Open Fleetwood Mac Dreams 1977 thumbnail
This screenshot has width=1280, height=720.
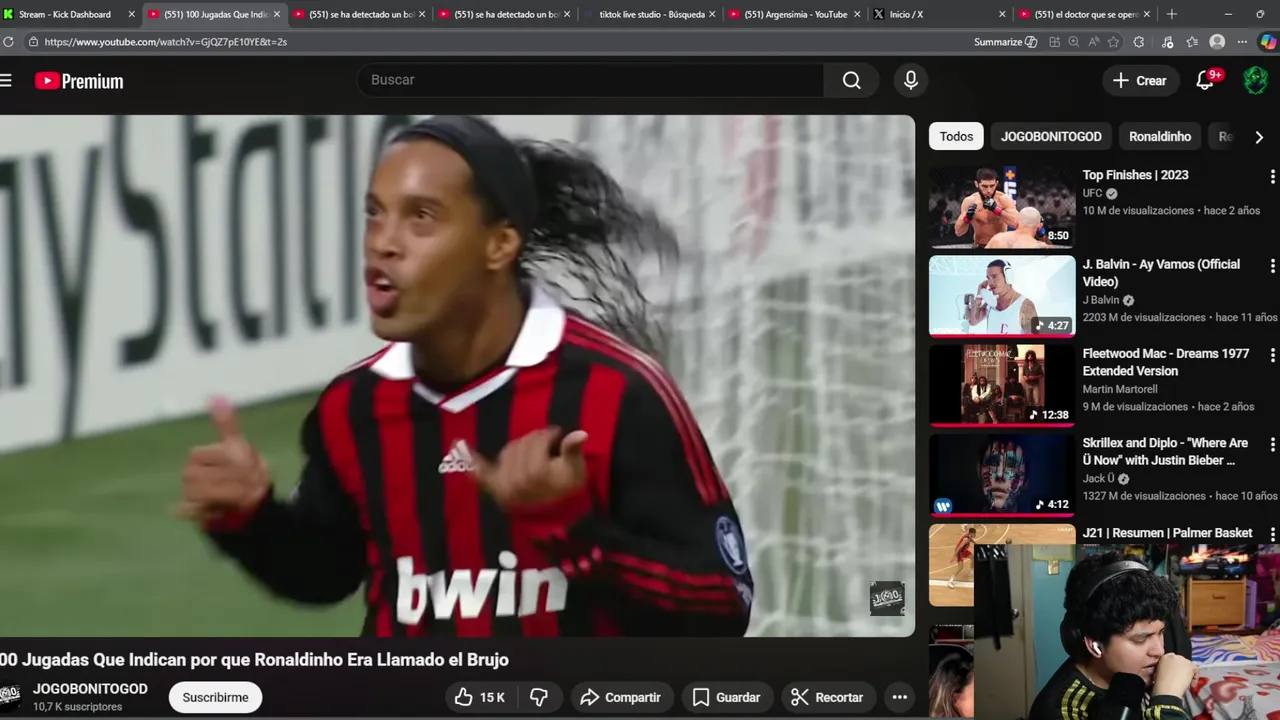pos(1002,385)
